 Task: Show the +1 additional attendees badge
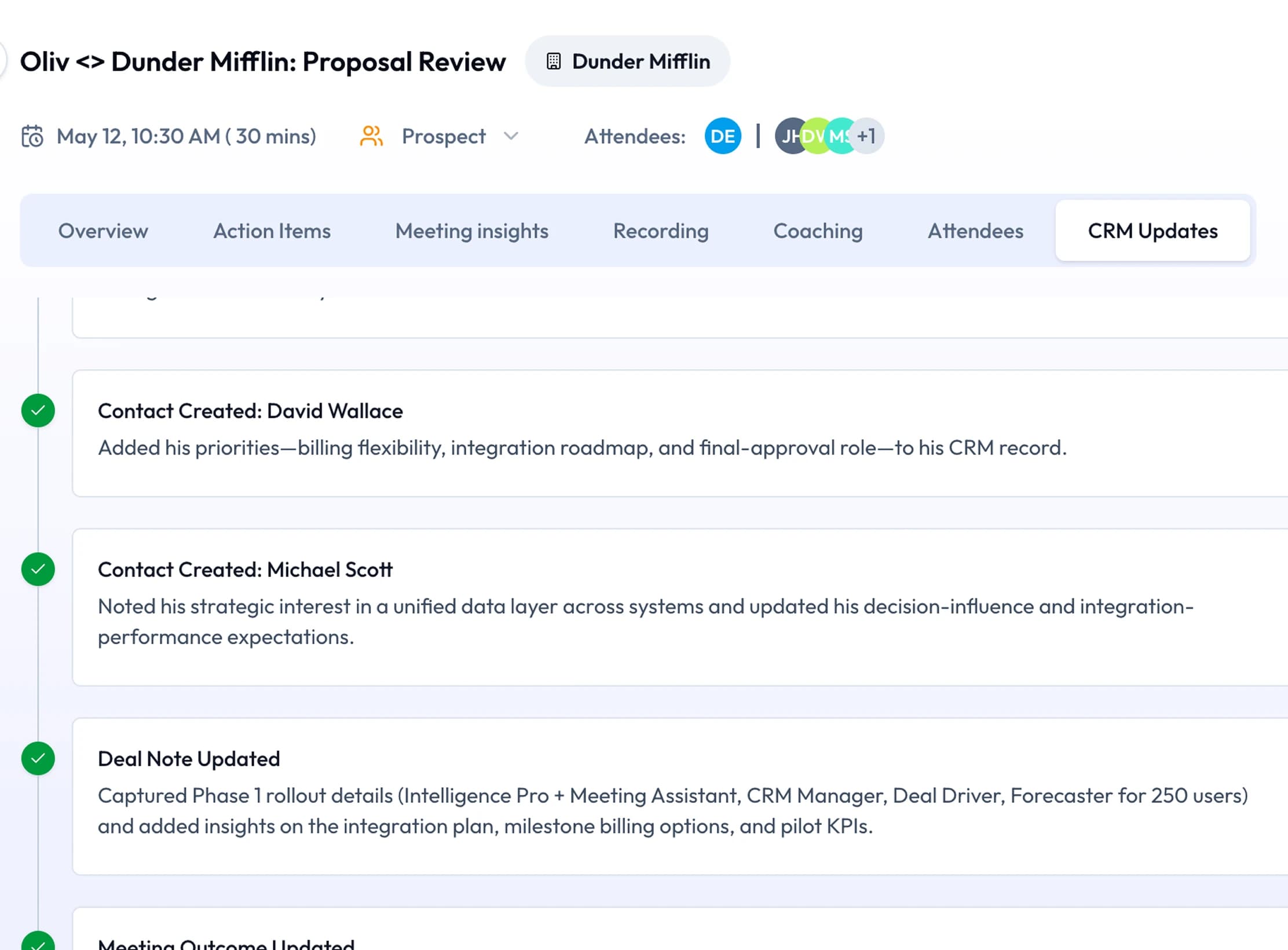click(868, 136)
